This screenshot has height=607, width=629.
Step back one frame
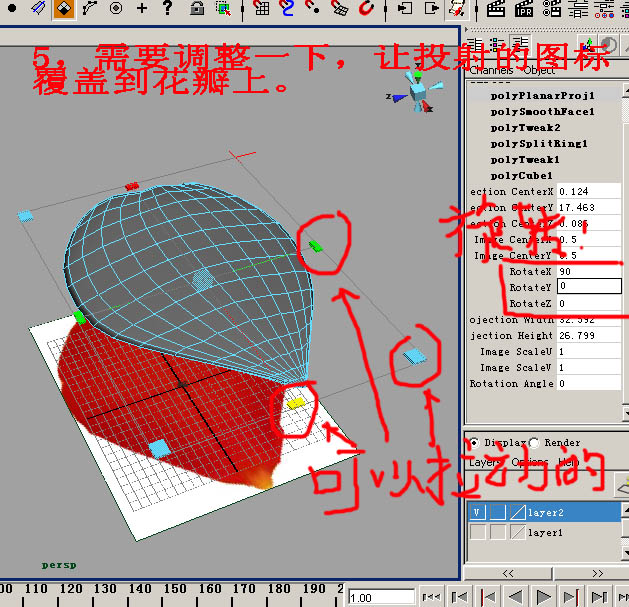[x=459, y=597]
